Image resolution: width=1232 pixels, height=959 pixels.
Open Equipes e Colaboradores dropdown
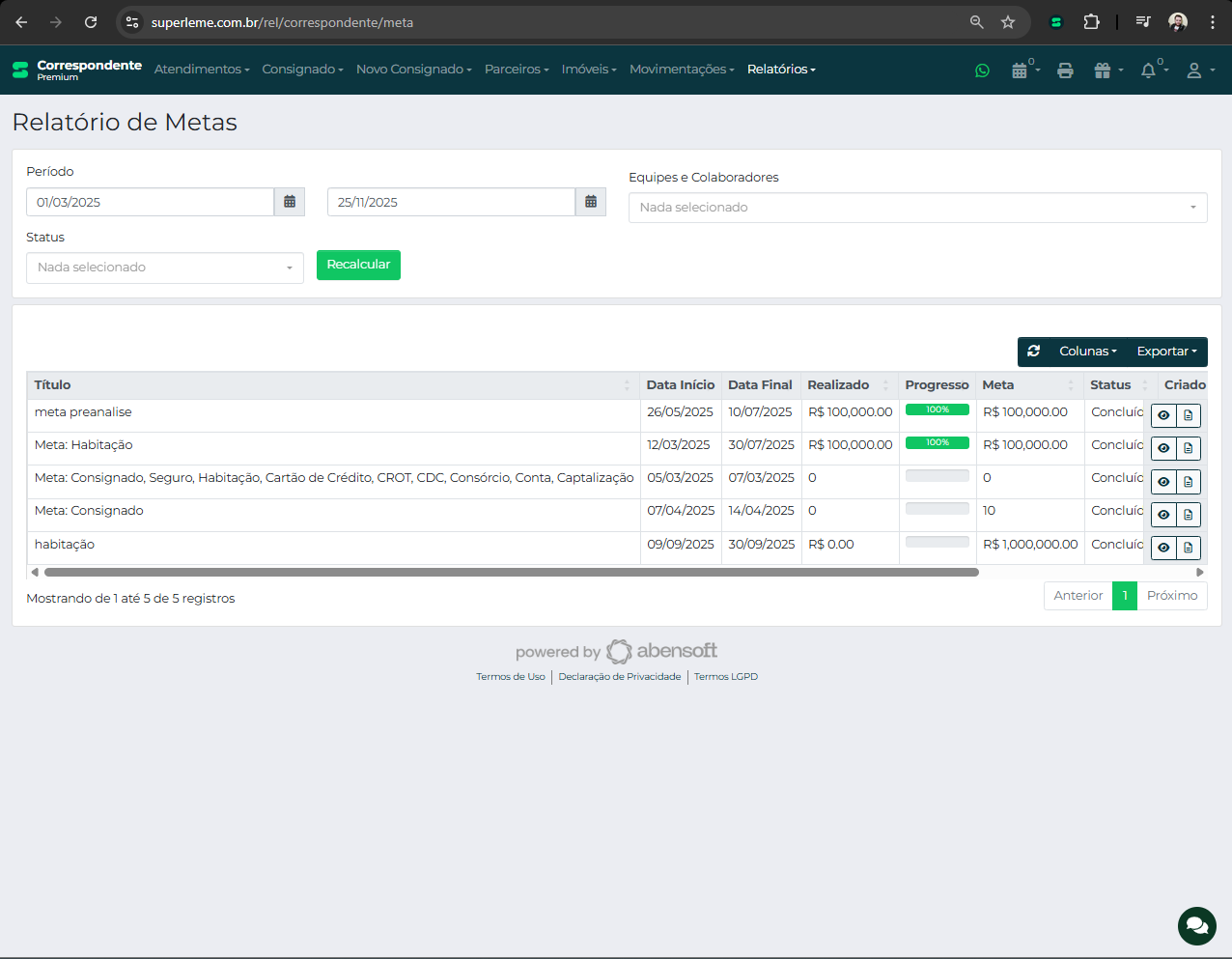[x=917, y=208]
